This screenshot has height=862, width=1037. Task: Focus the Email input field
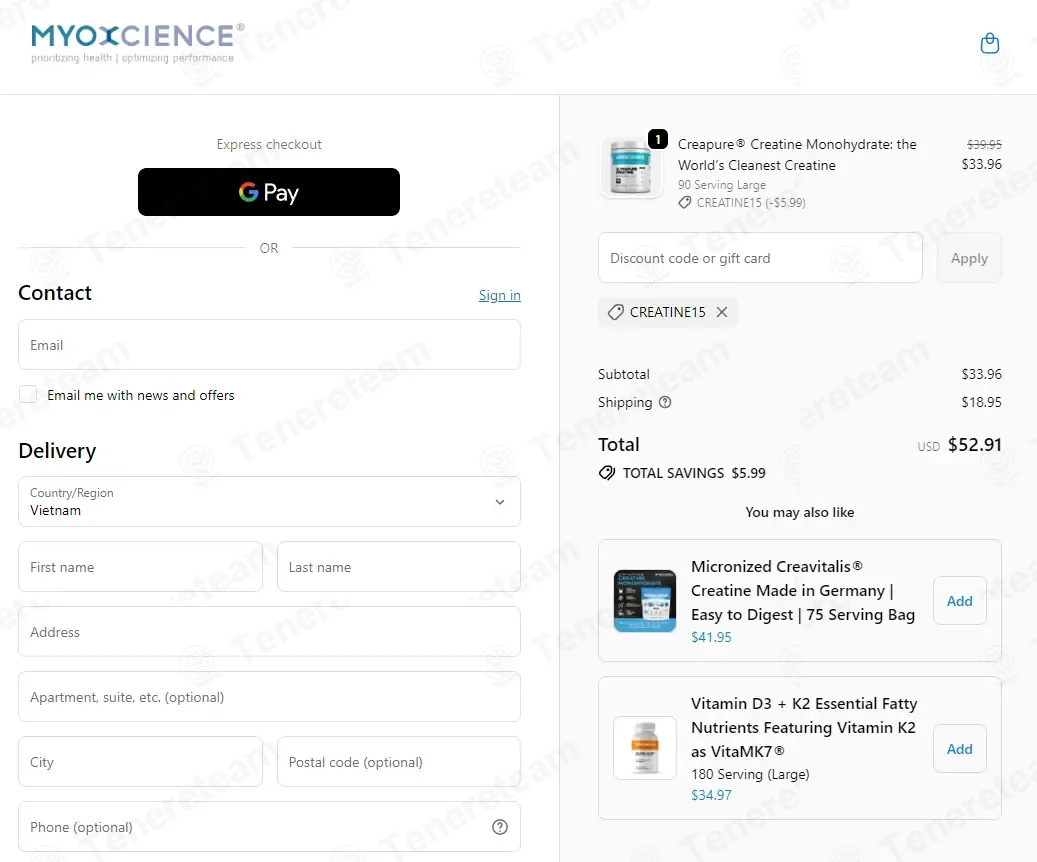[269, 345]
